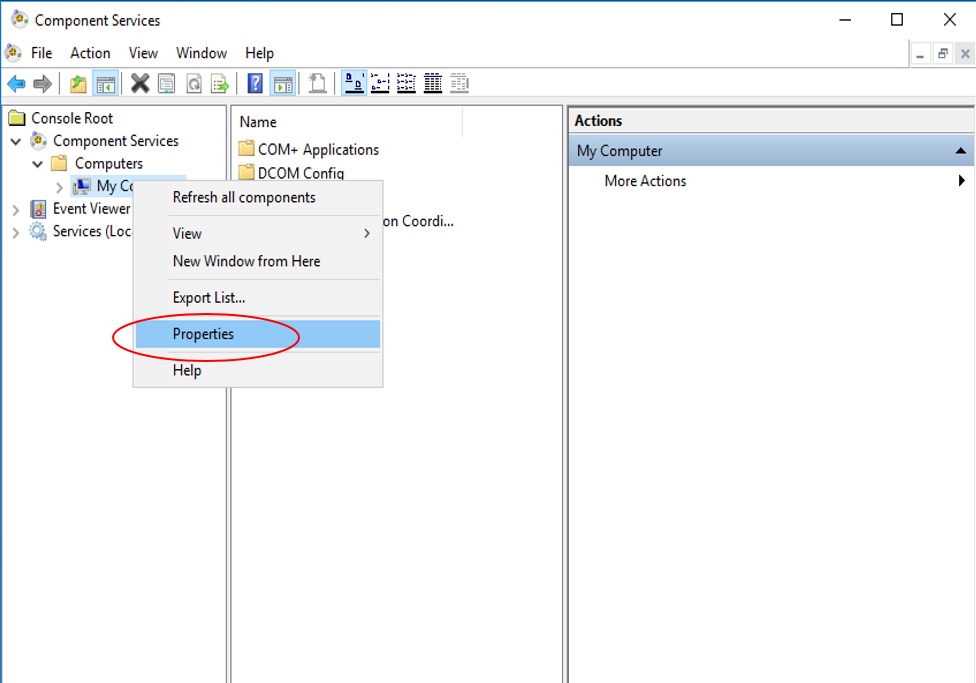Select the Status view toolbar icon
Image resolution: width=976 pixels, height=683 pixels.
pyautogui.click(x=459, y=84)
